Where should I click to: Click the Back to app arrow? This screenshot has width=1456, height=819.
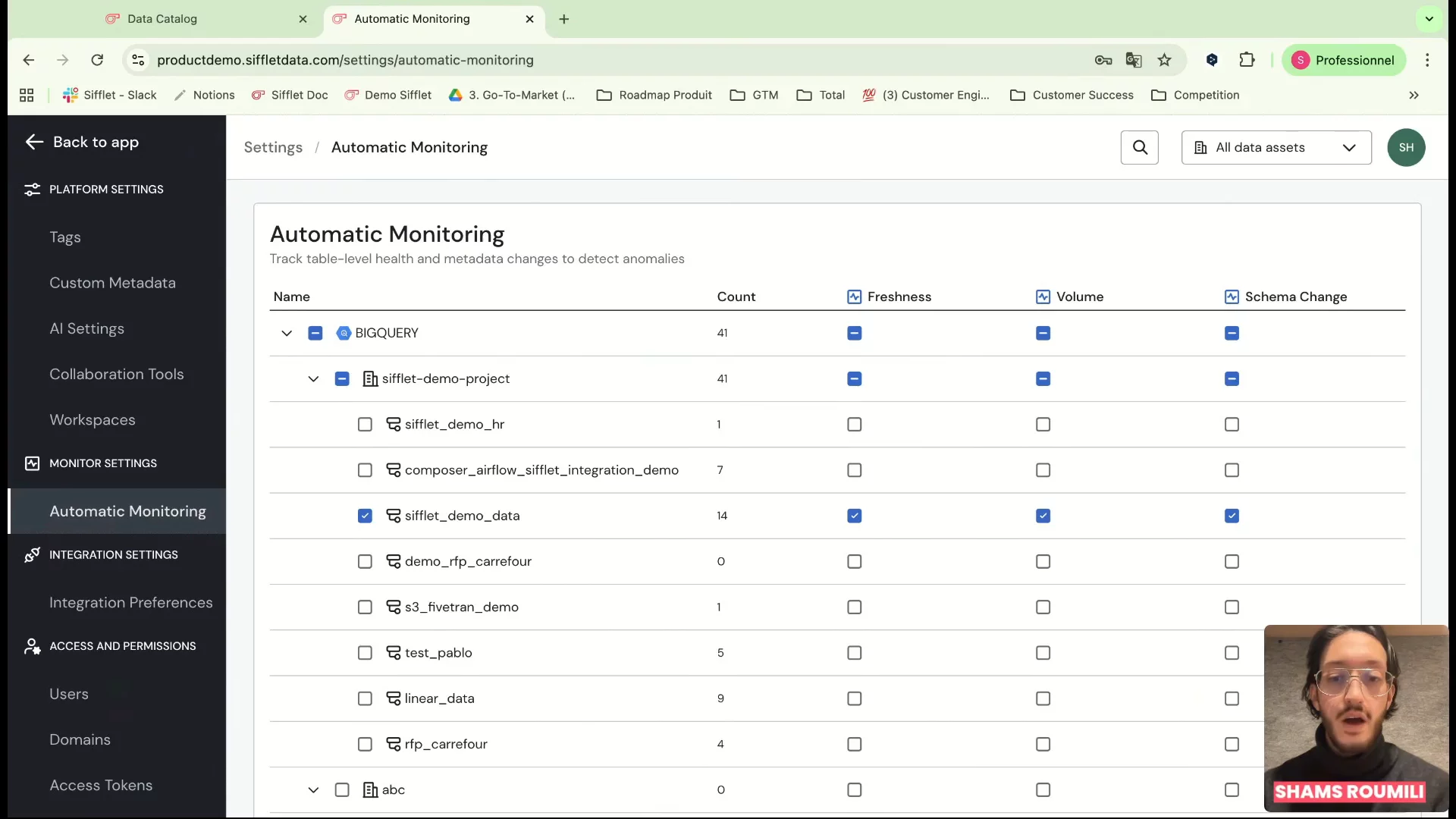pos(34,142)
